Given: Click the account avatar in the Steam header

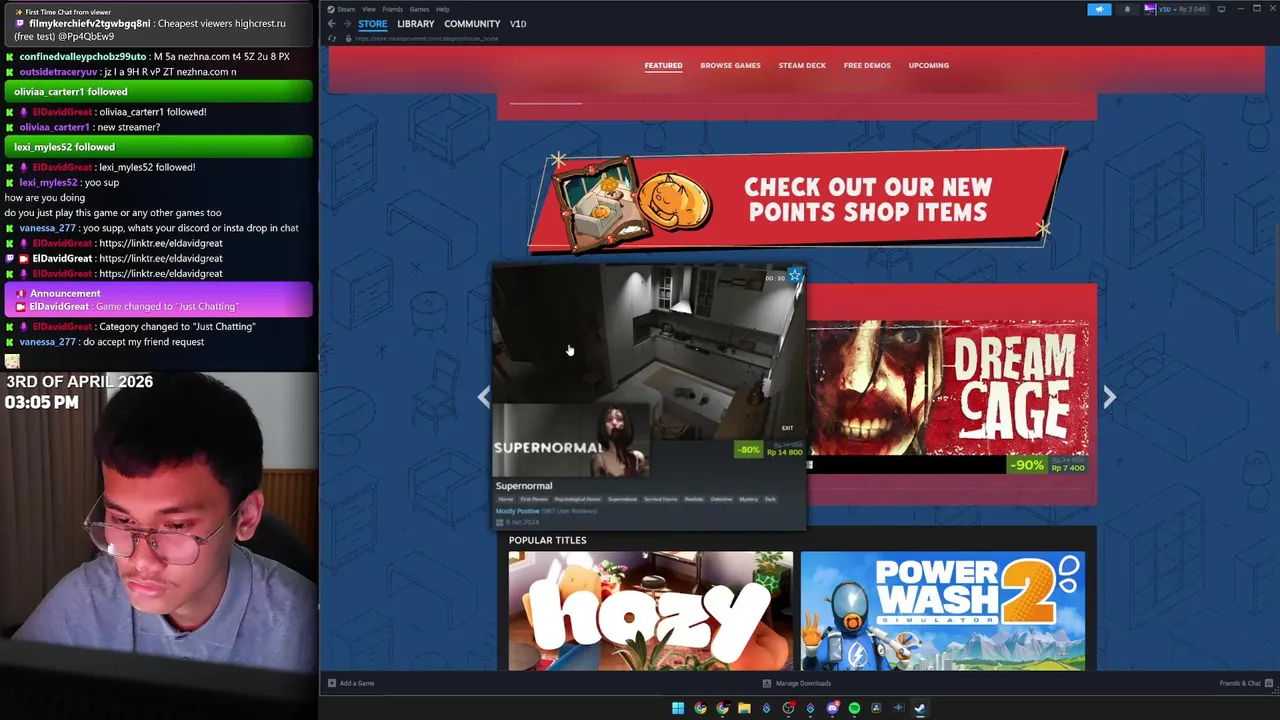Looking at the screenshot, I should (x=1150, y=9).
